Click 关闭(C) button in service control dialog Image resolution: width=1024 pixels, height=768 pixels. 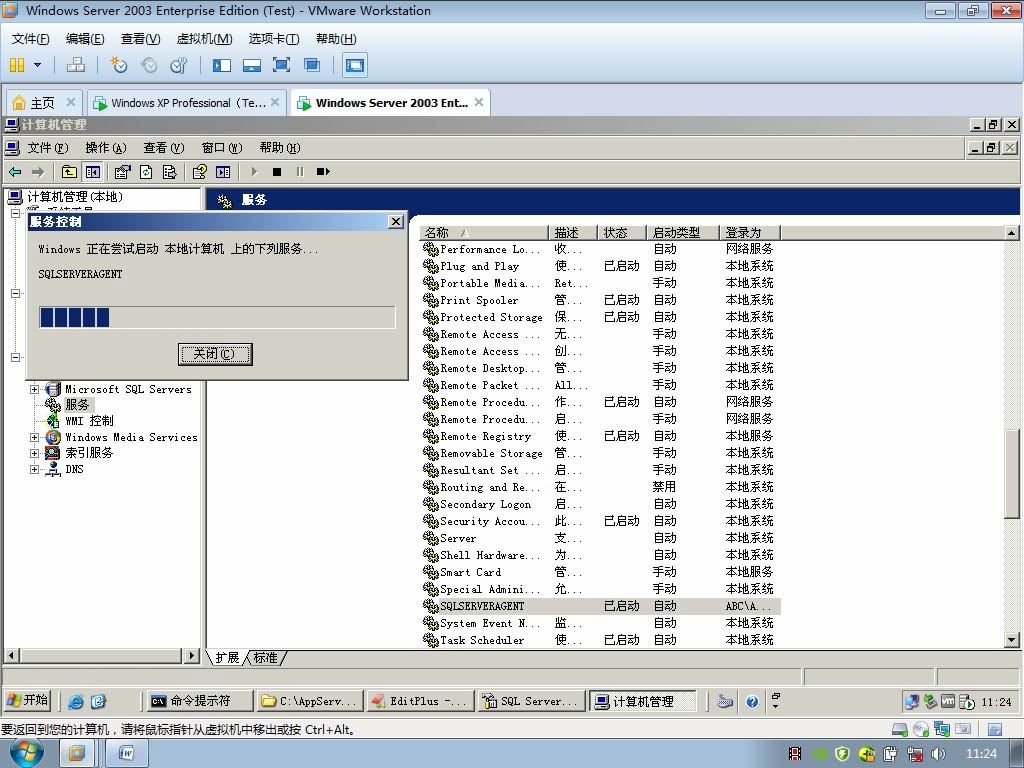coord(215,354)
